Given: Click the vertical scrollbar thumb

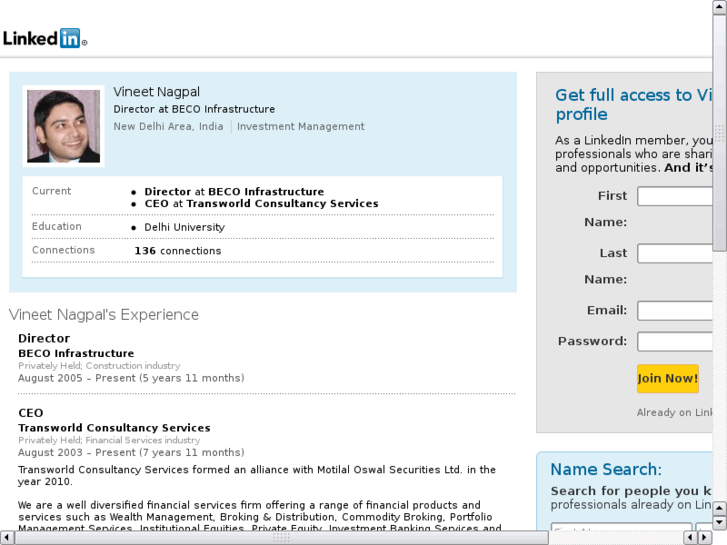Looking at the screenshot, I should pos(720,133).
